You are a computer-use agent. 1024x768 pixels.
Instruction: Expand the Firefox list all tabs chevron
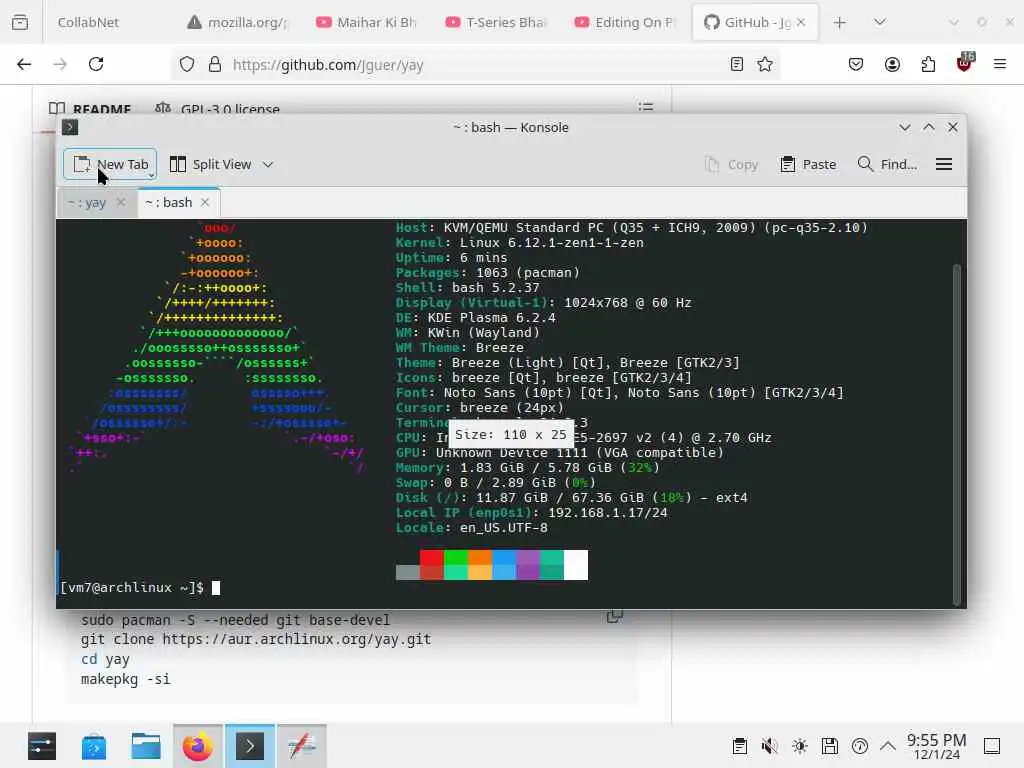[880, 22]
